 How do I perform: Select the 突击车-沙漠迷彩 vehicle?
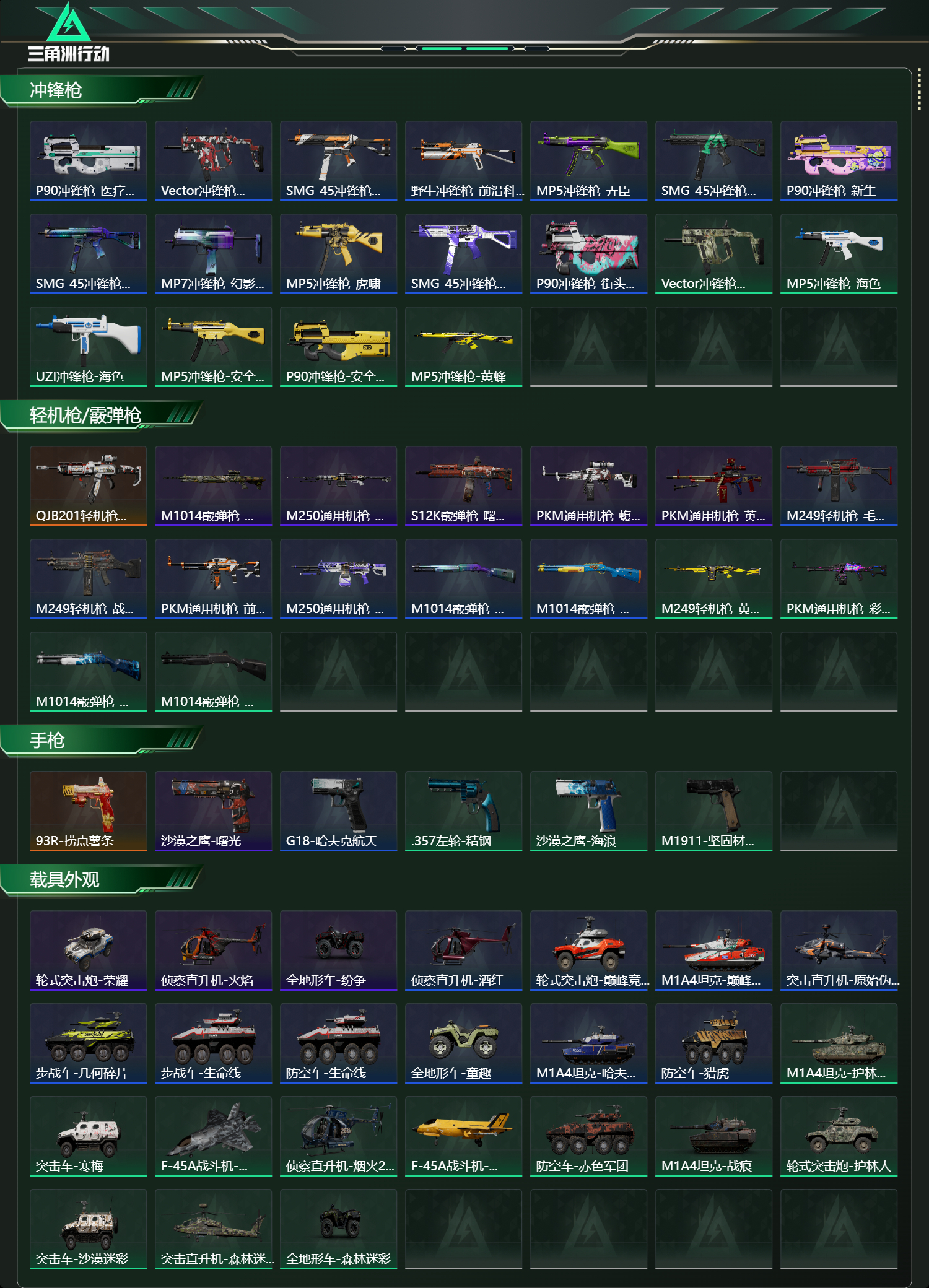click(x=88, y=1229)
